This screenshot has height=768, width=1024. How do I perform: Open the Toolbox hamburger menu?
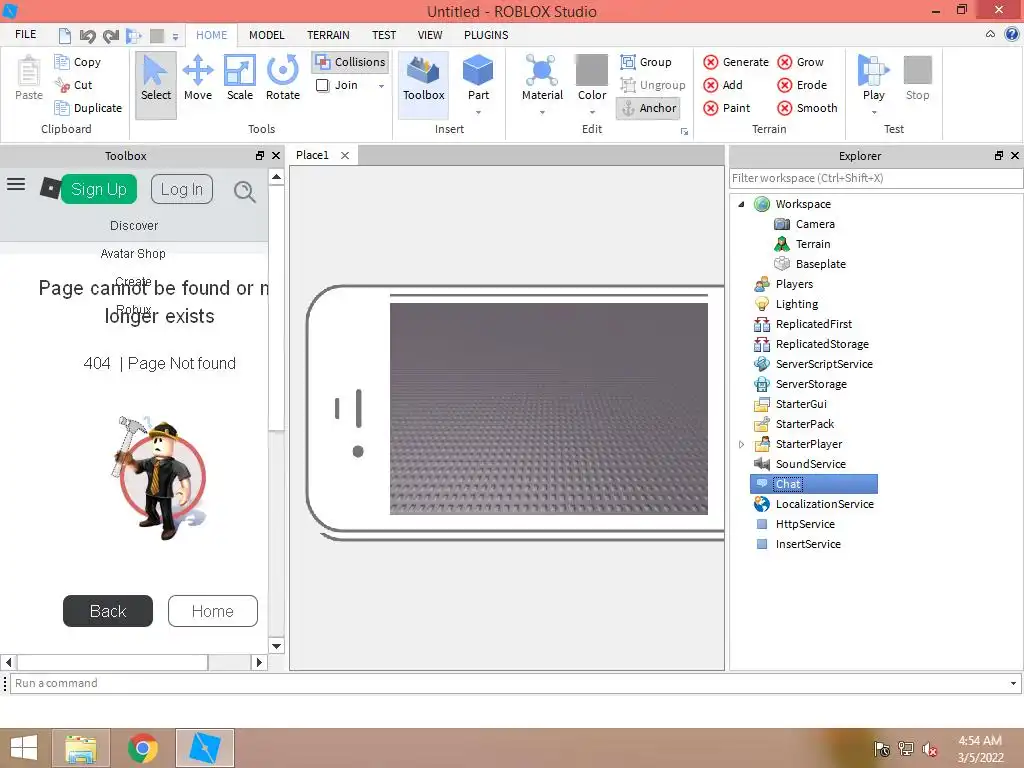click(x=16, y=185)
